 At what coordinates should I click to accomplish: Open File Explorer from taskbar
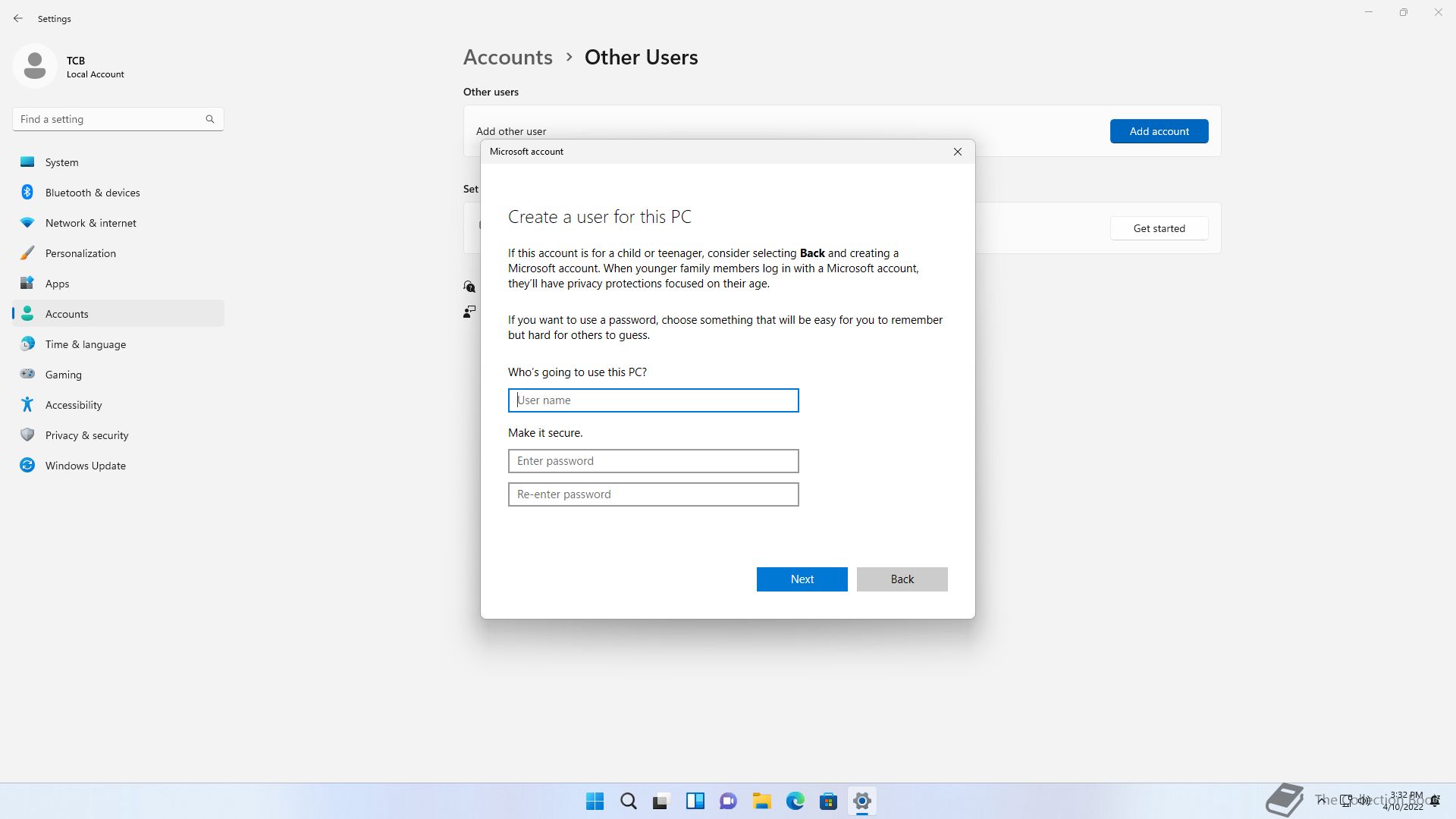(x=762, y=801)
